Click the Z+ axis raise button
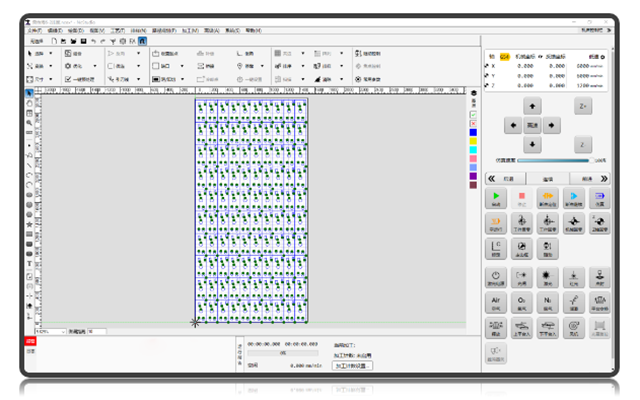The width and height of the screenshot is (640, 400). [x=583, y=105]
